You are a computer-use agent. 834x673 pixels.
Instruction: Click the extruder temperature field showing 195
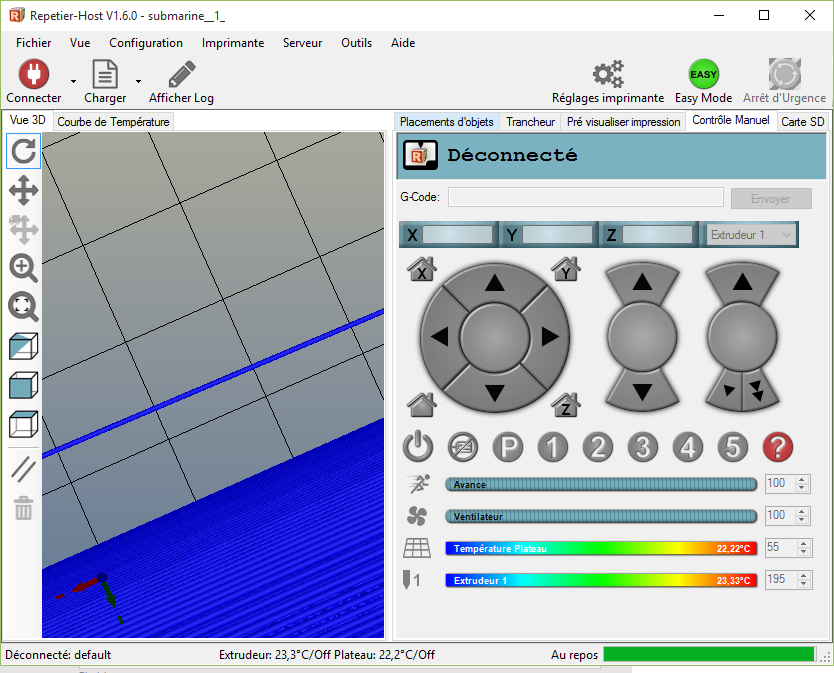pyautogui.click(x=781, y=579)
